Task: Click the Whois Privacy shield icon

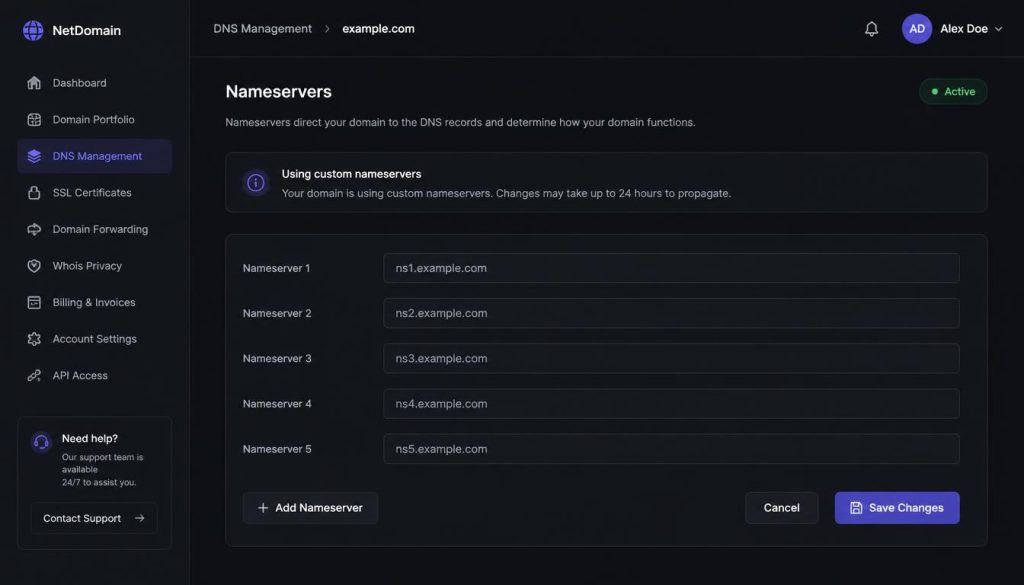Action: point(34,266)
